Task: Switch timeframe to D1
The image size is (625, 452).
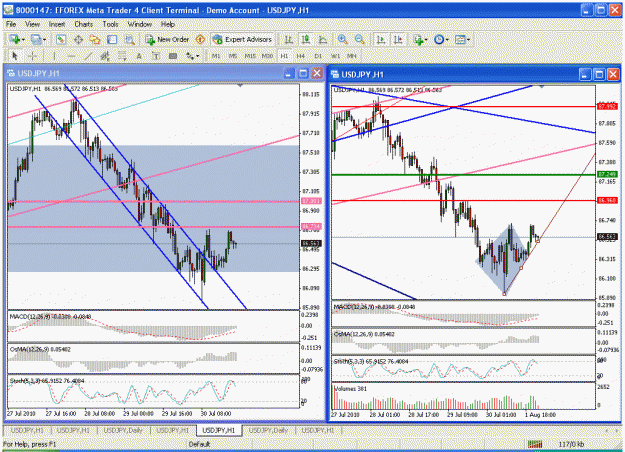Action: pos(318,56)
